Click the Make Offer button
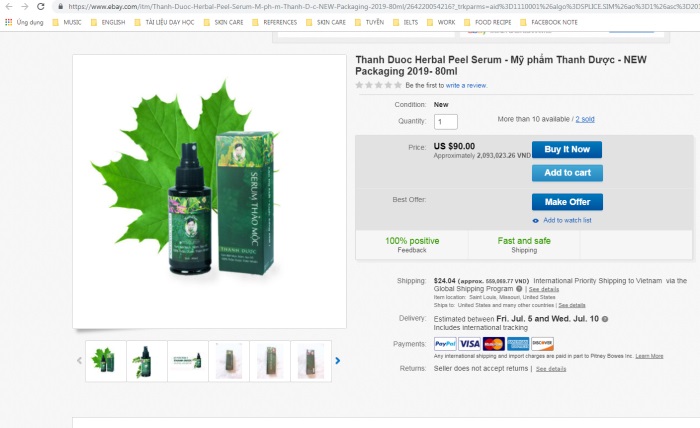The height and width of the screenshot is (428, 700). [x=566, y=202]
